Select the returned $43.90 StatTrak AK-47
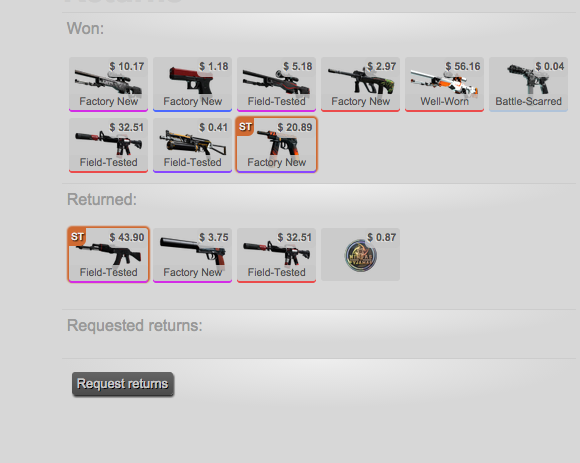 (x=108, y=255)
